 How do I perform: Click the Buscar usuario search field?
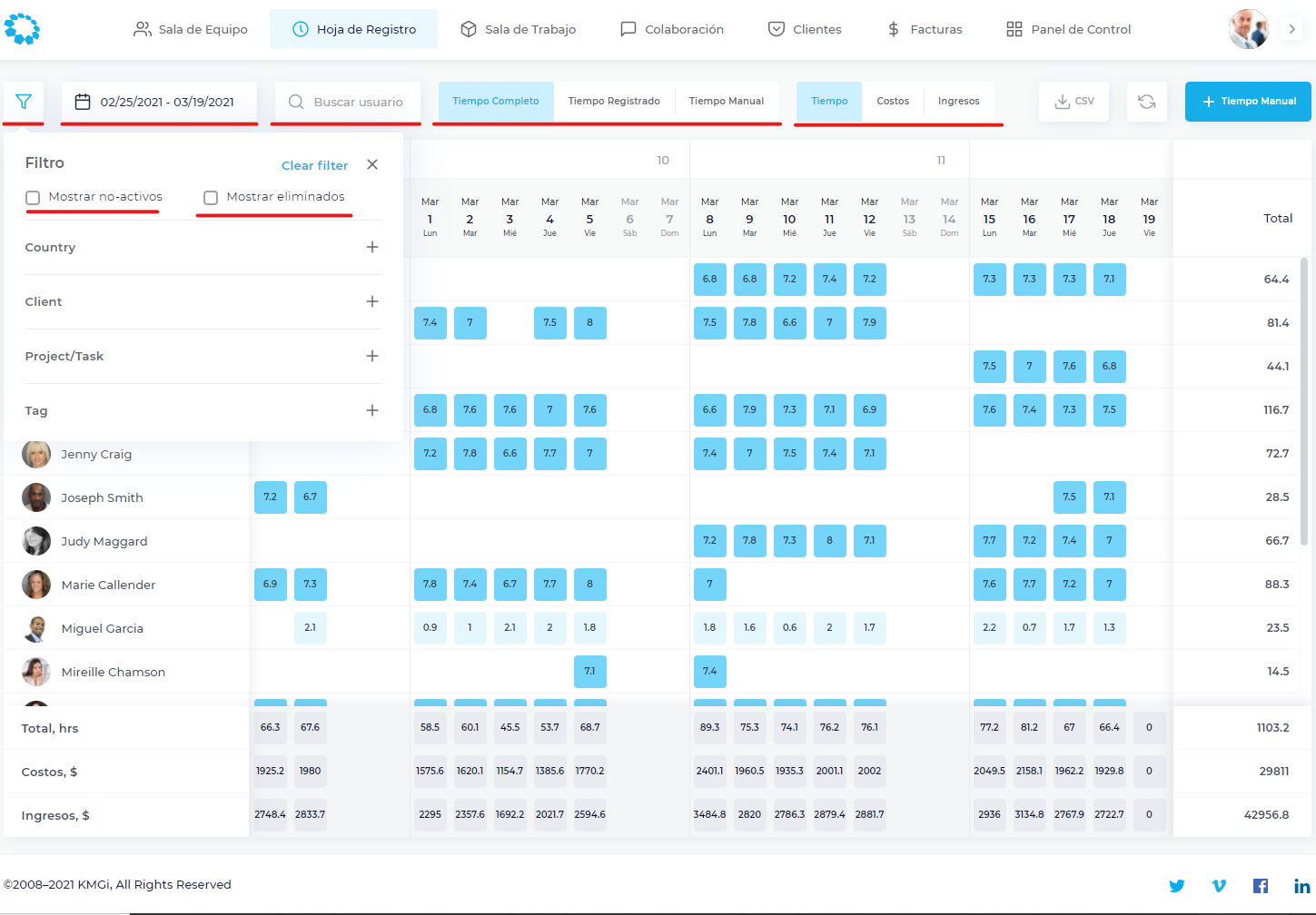[346, 102]
